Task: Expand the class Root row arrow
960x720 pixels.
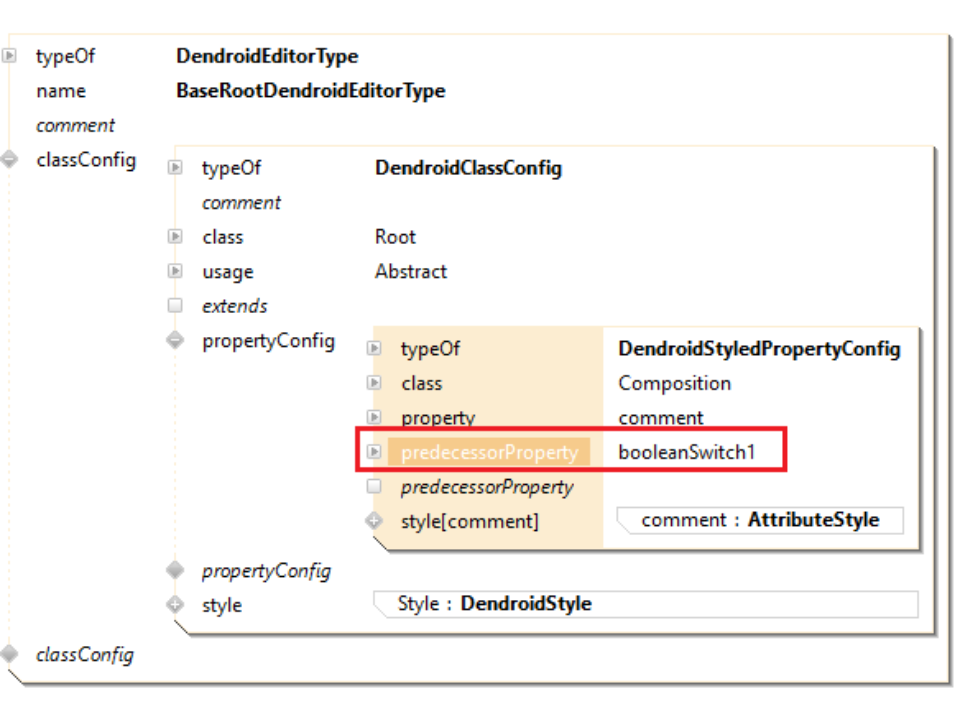Action: coord(175,237)
